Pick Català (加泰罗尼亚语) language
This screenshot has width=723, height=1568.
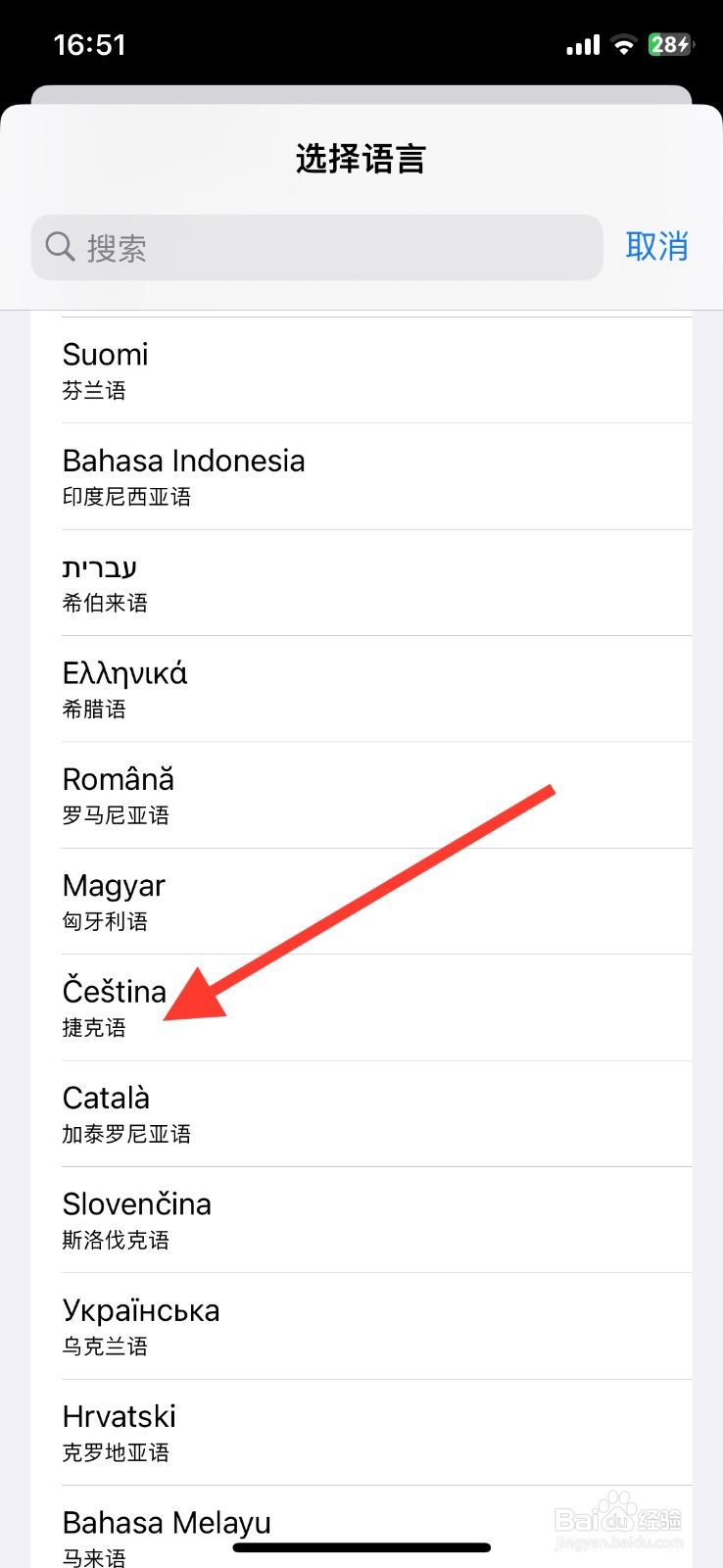click(x=361, y=1113)
